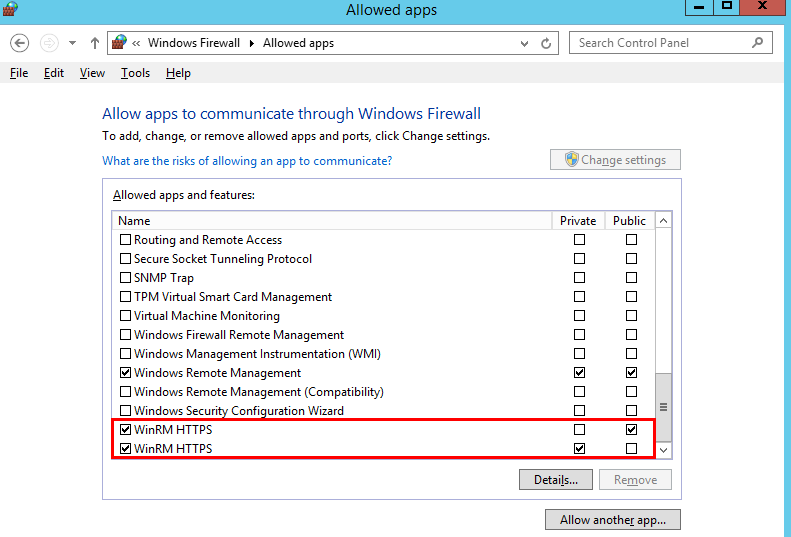Check Public for Virtual Machine Monitoring

click(x=631, y=315)
